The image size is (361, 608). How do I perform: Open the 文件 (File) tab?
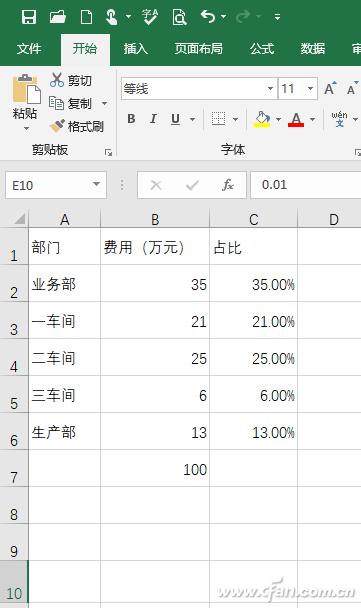(29, 48)
